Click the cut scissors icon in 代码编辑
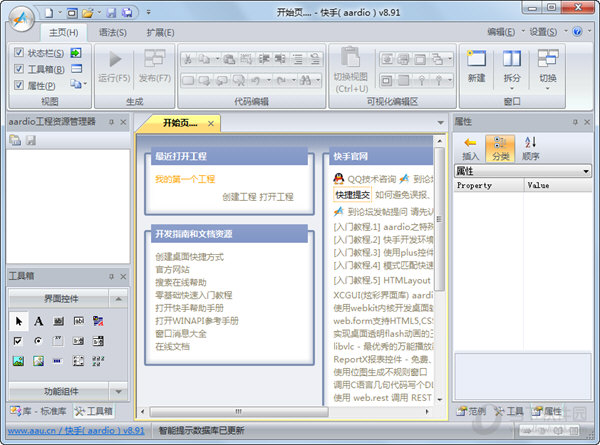 point(188,59)
